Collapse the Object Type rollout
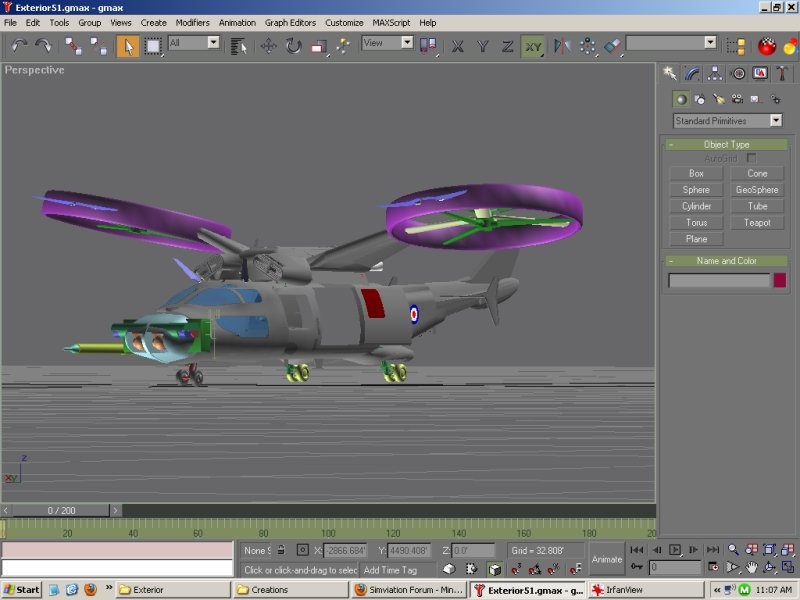 tap(727, 145)
